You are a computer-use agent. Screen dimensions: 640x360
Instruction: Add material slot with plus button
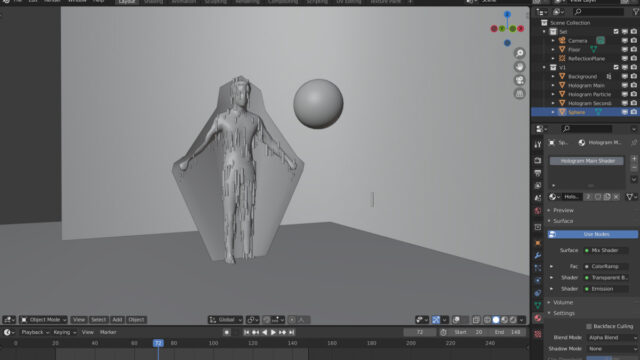[x=634, y=158]
